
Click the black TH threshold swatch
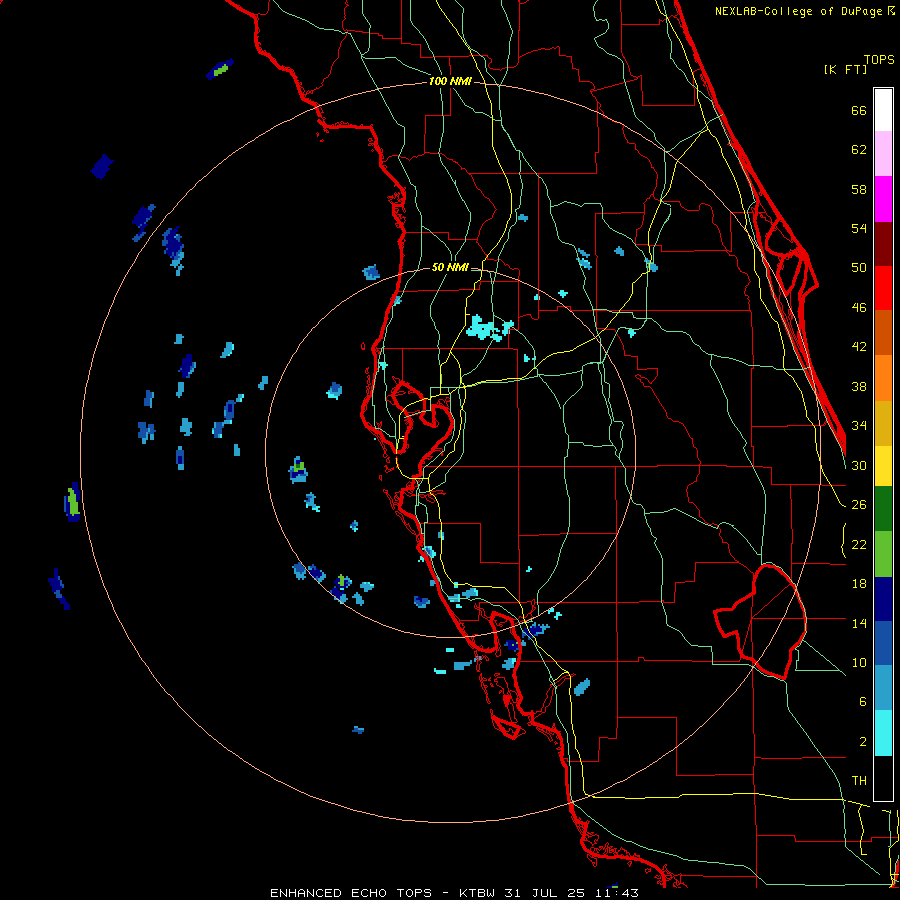883,778
